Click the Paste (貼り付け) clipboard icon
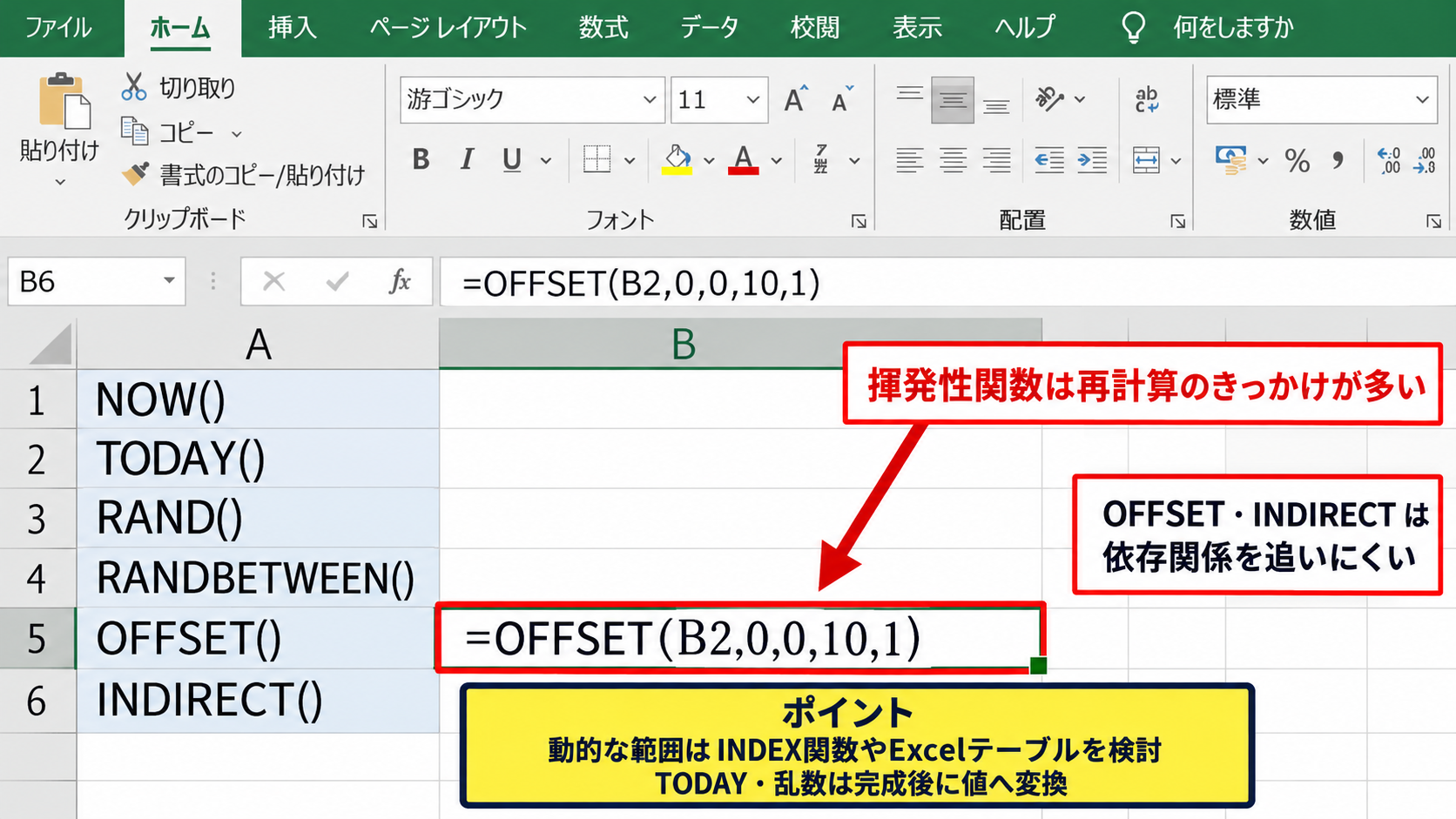 64,101
